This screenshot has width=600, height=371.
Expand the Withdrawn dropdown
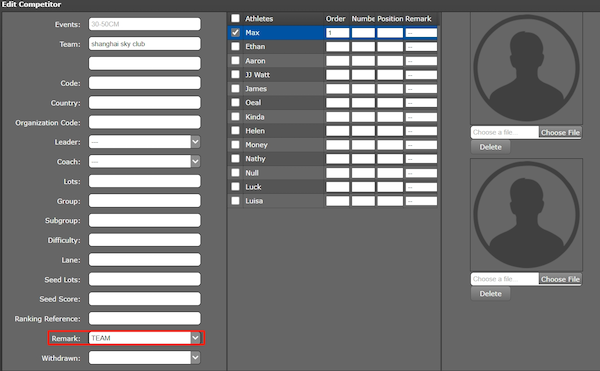coord(195,358)
